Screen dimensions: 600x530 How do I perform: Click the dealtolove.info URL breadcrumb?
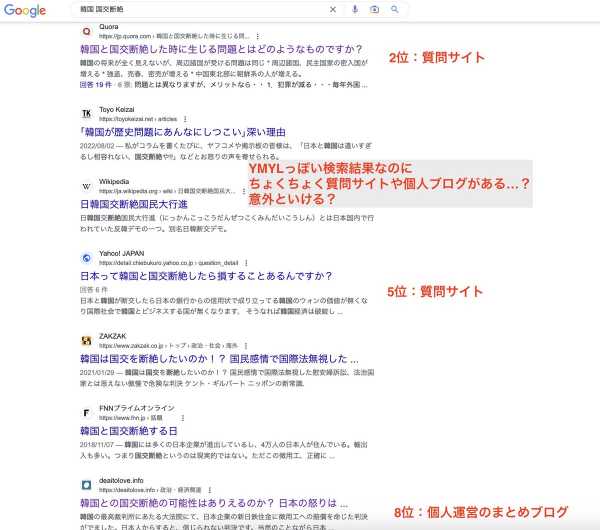coord(150,490)
